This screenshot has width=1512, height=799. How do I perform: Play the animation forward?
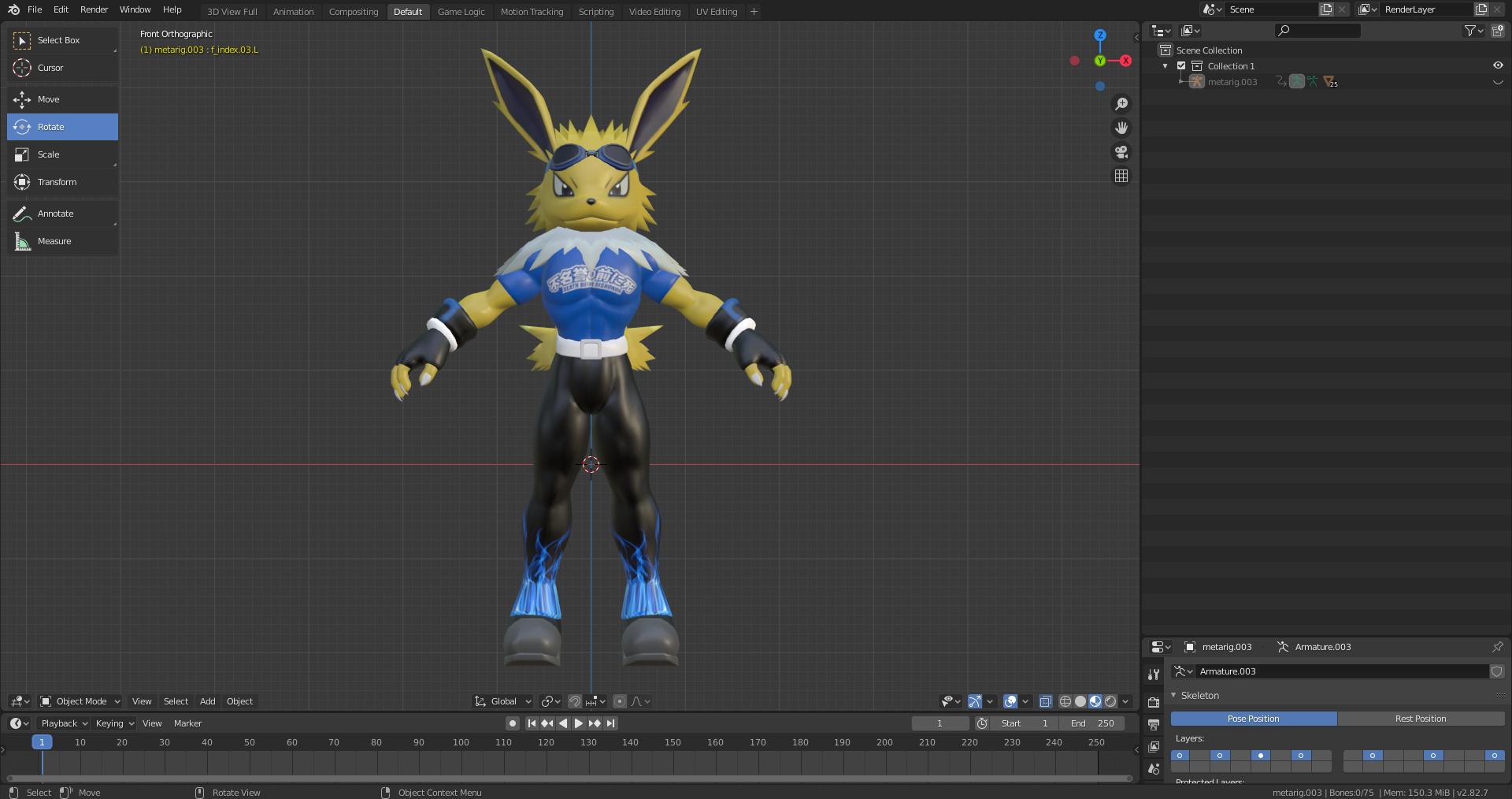coord(579,723)
